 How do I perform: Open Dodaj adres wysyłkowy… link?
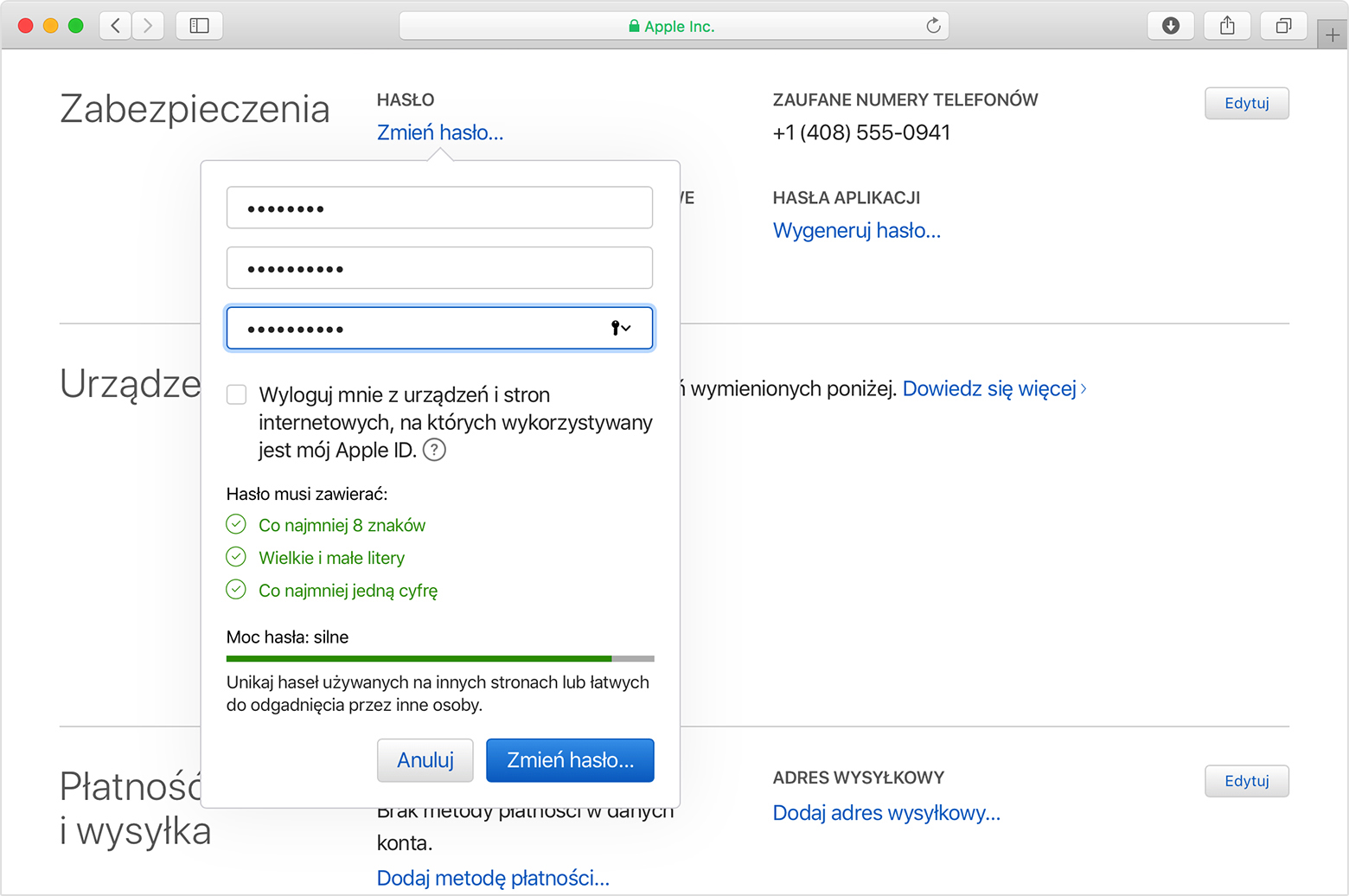click(x=886, y=813)
